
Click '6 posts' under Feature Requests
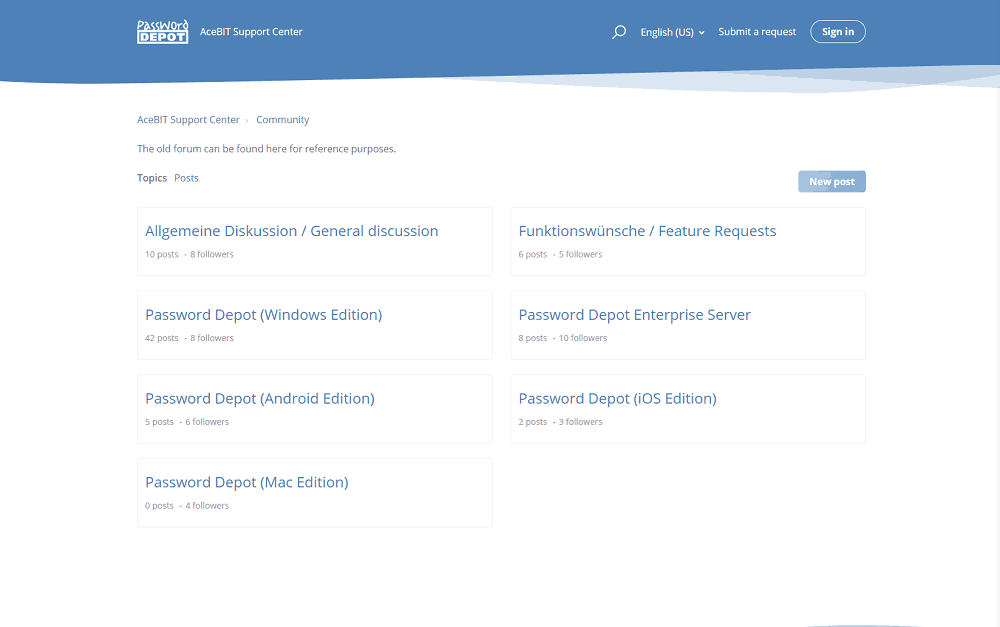[533, 254]
